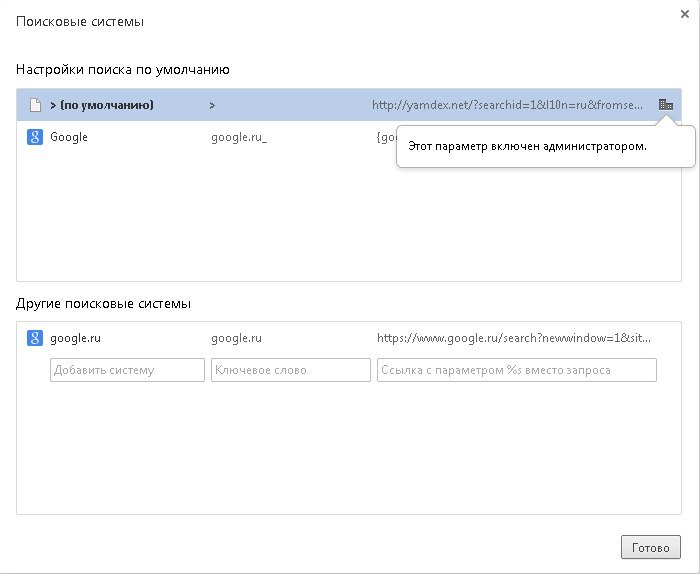Click the URL with %s parameter field
This screenshot has height=574, width=700.
516,370
